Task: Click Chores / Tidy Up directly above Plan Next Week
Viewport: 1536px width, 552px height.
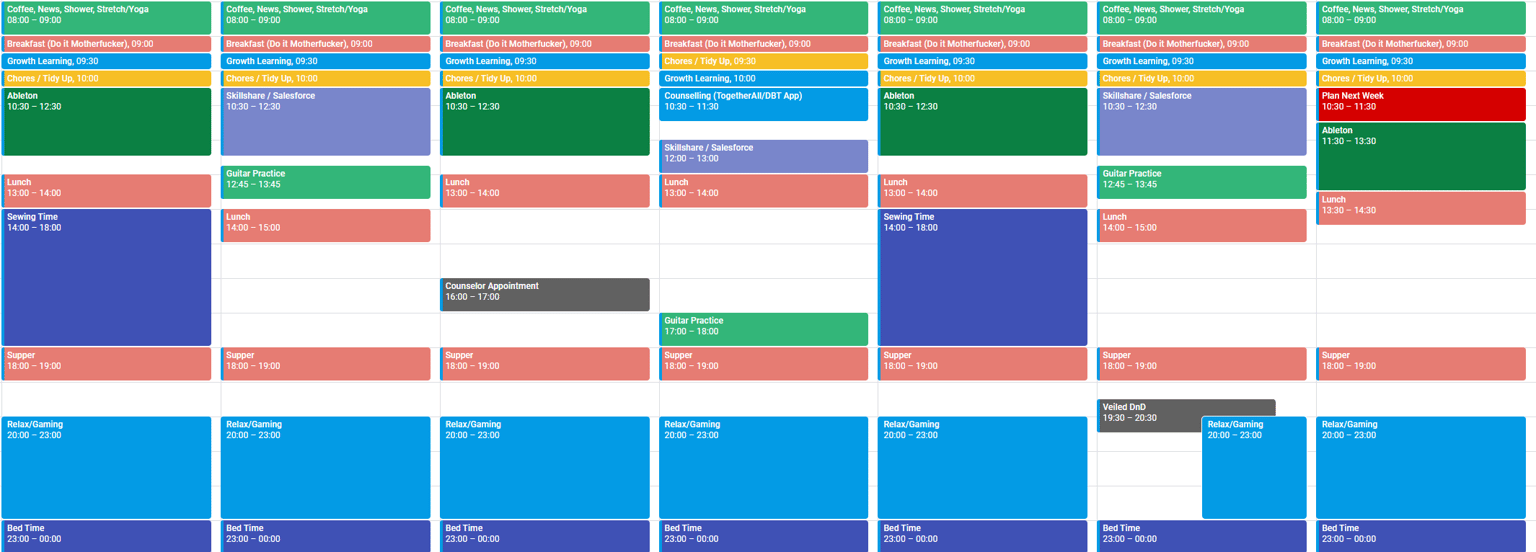Action: point(1421,78)
